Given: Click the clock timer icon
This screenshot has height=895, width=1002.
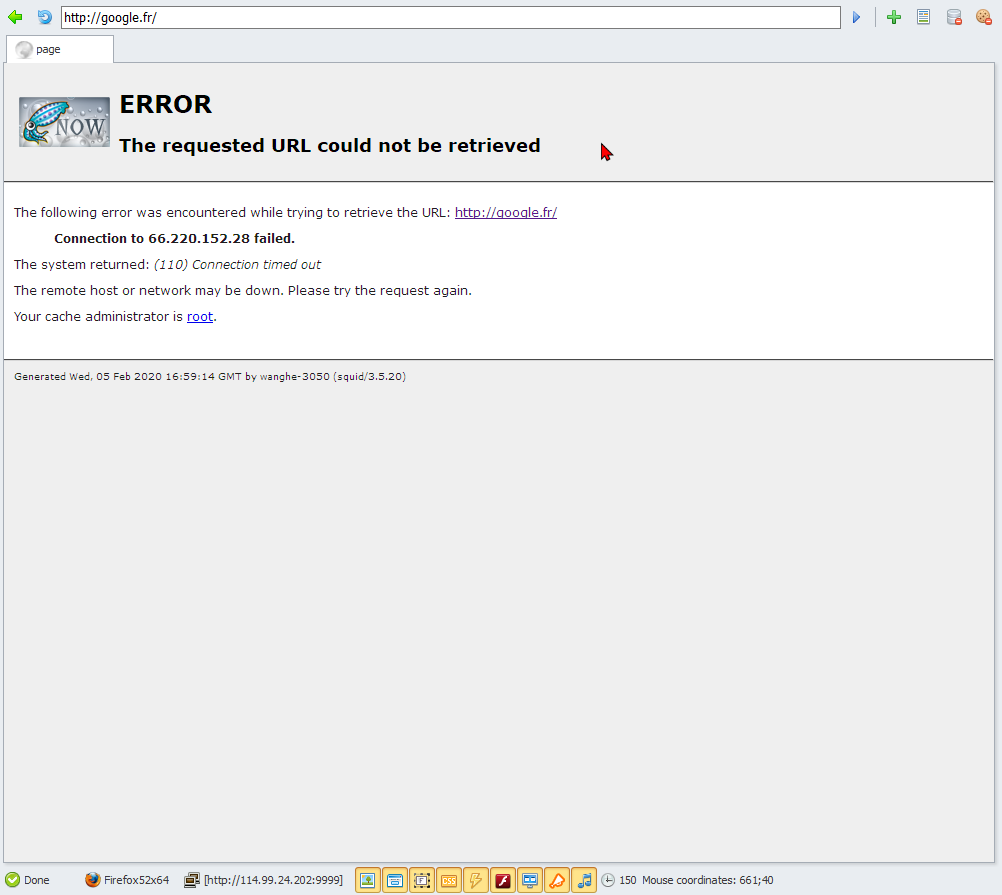Looking at the screenshot, I should tap(608, 880).
